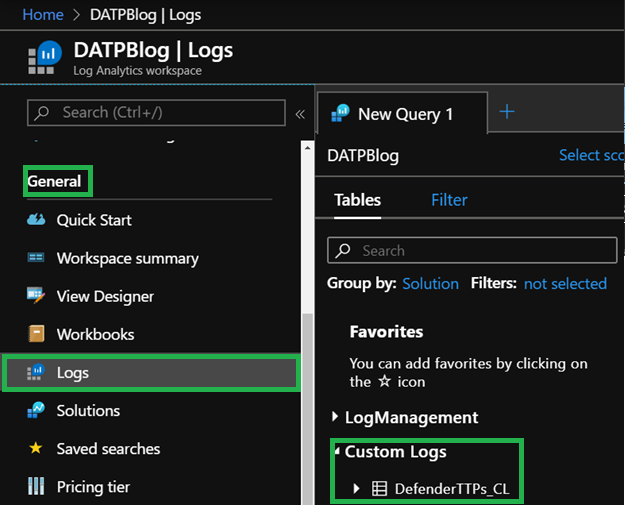Click the Home breadcrumb link
Viewport: 625px width, 505px height.
(x=42, y=15)
